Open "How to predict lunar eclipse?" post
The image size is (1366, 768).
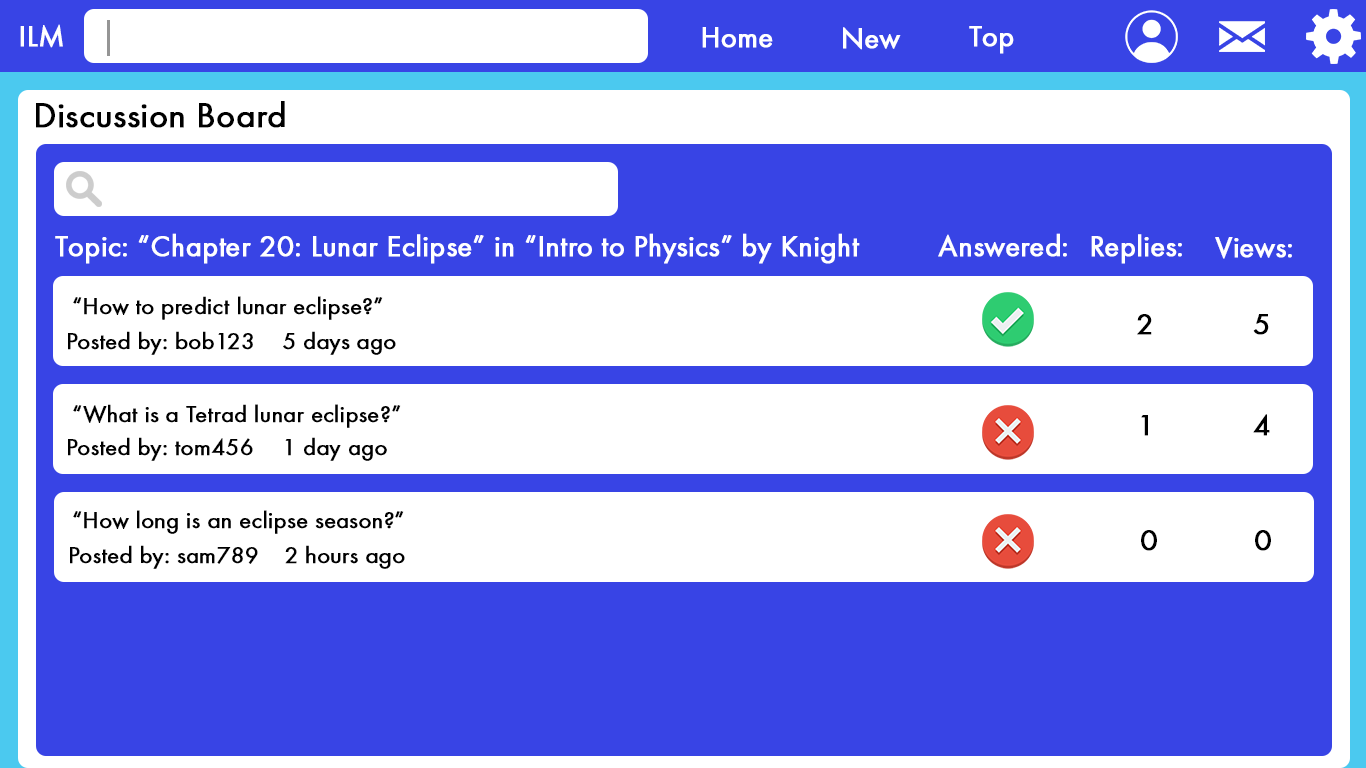click(228, 307)
